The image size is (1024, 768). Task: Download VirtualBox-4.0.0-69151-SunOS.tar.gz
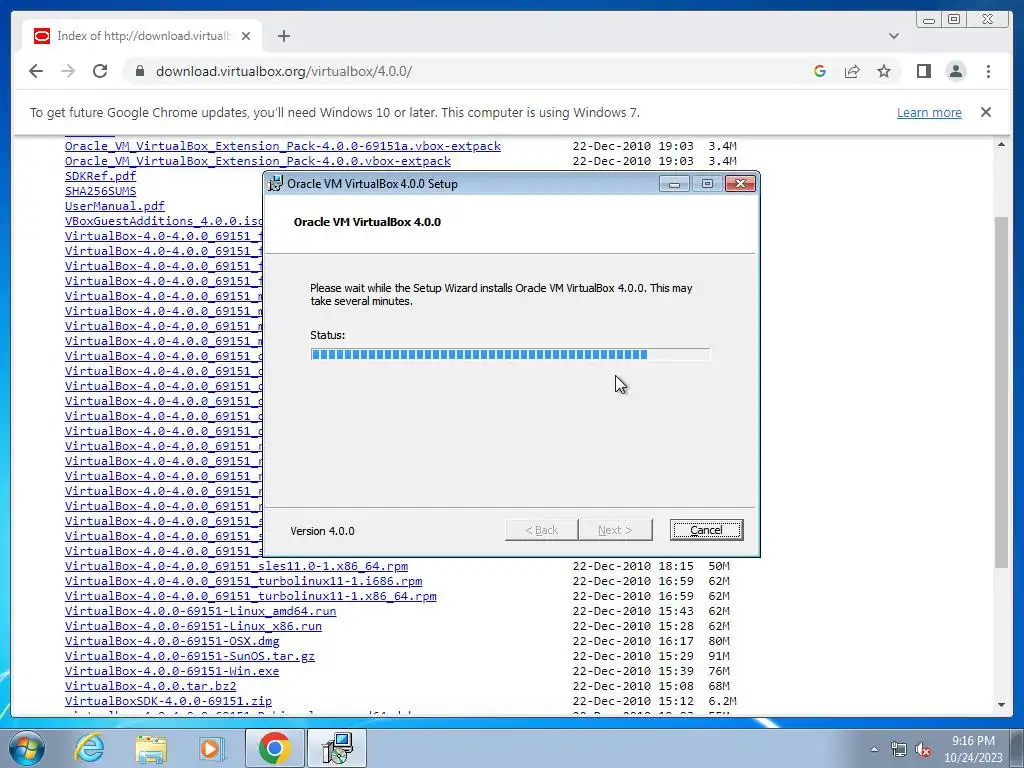pos(189,656)
